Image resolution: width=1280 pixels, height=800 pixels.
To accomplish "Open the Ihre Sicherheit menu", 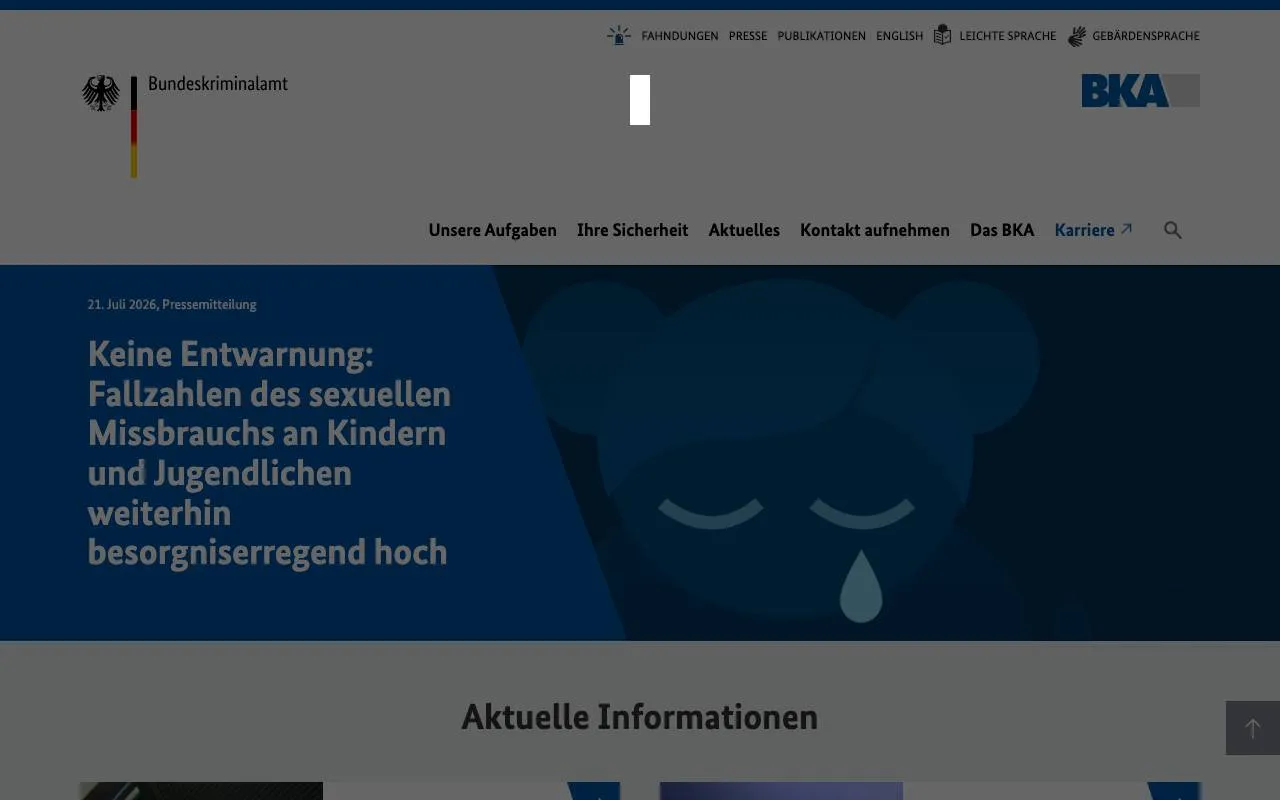I will [633, 230].
